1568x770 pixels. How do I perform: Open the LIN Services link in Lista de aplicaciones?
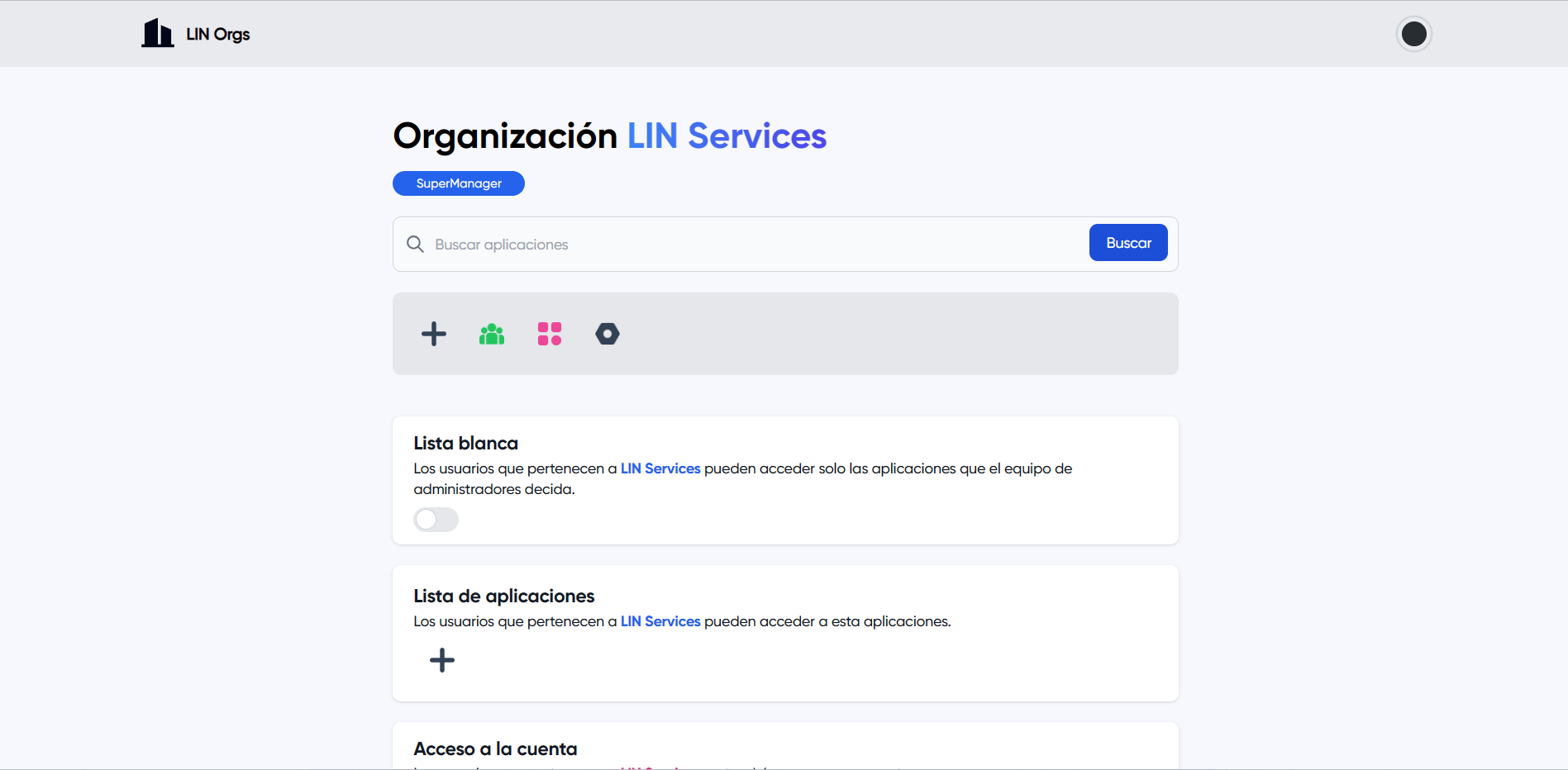[660, 620]
